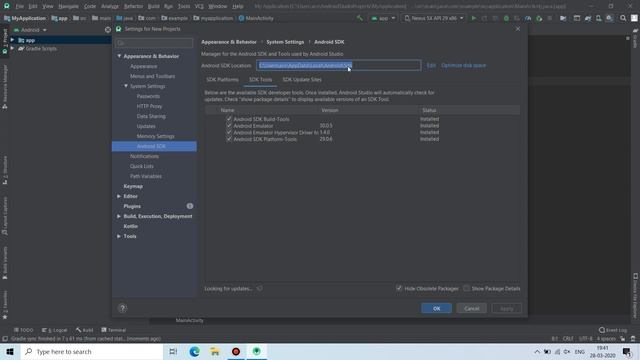Open Microsoft Edge from taskbar
Viewport: 640px width, 360px height.
(x=194, y=351)
